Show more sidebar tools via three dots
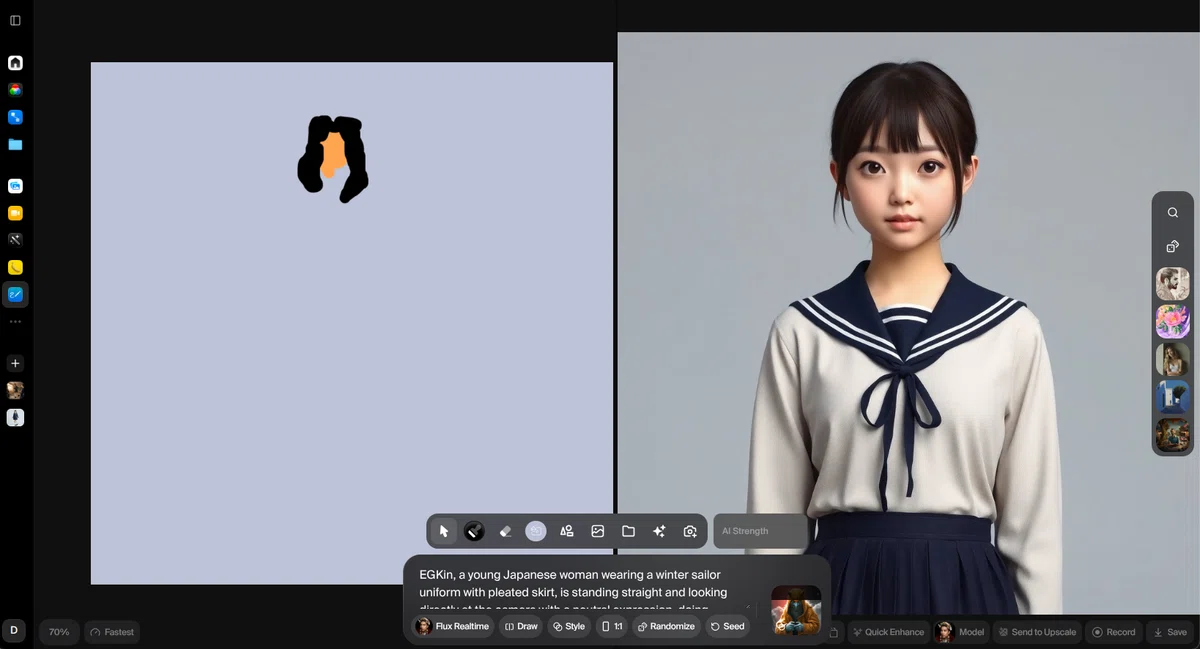 click(15, 322)
